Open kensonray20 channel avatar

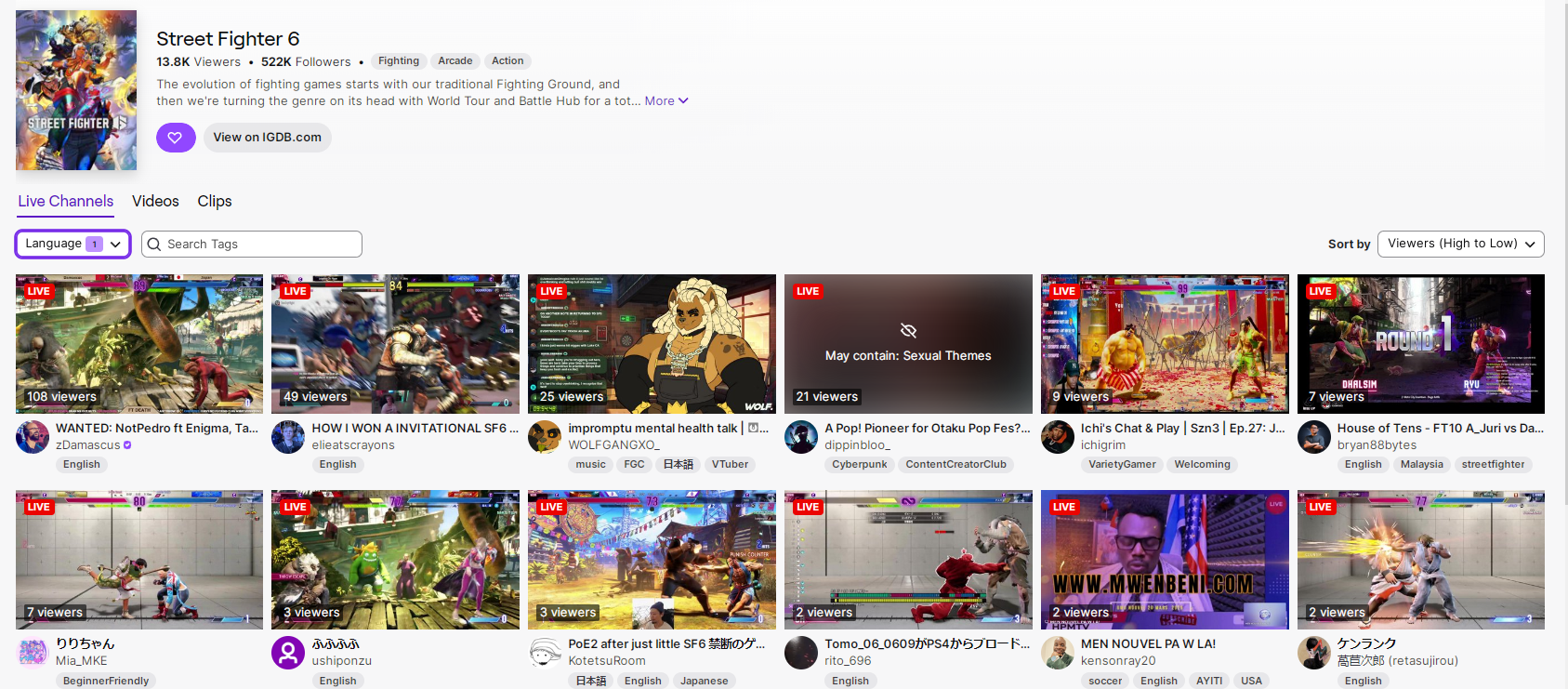(x=1058, y=653)
